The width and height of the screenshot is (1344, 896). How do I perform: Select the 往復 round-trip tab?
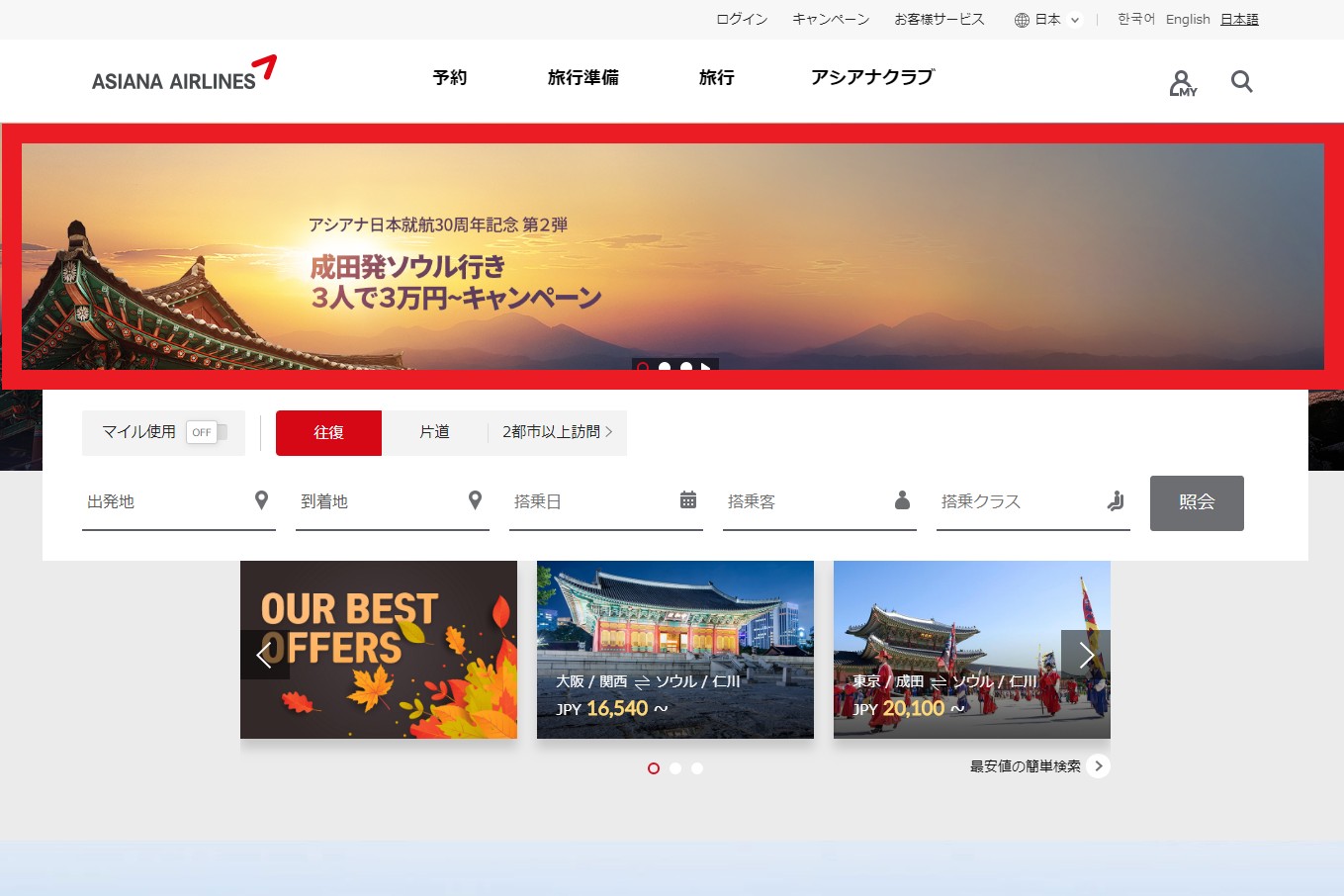point(328,433)
